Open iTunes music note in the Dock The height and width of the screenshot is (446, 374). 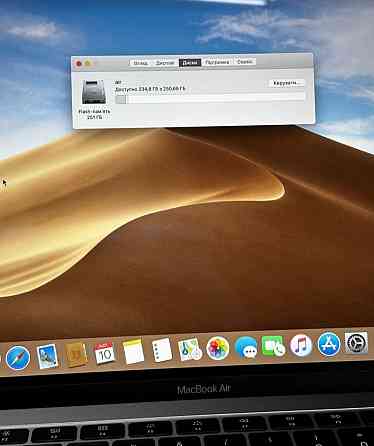(301, 345)
